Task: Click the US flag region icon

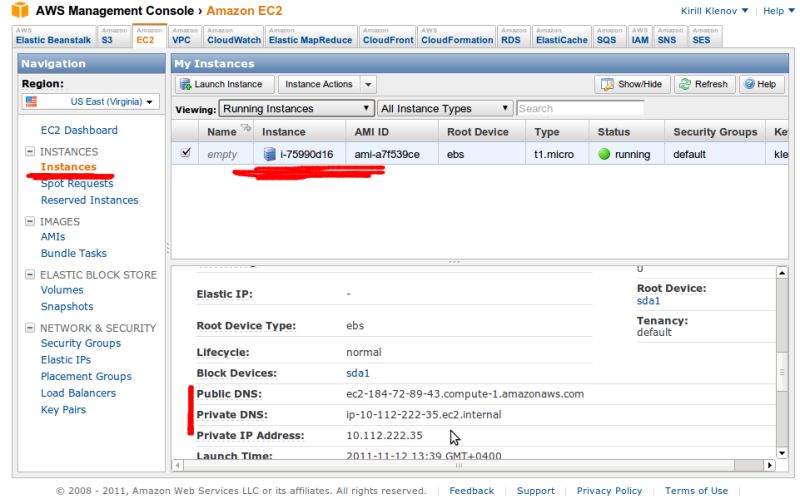Action: point(32,102)
